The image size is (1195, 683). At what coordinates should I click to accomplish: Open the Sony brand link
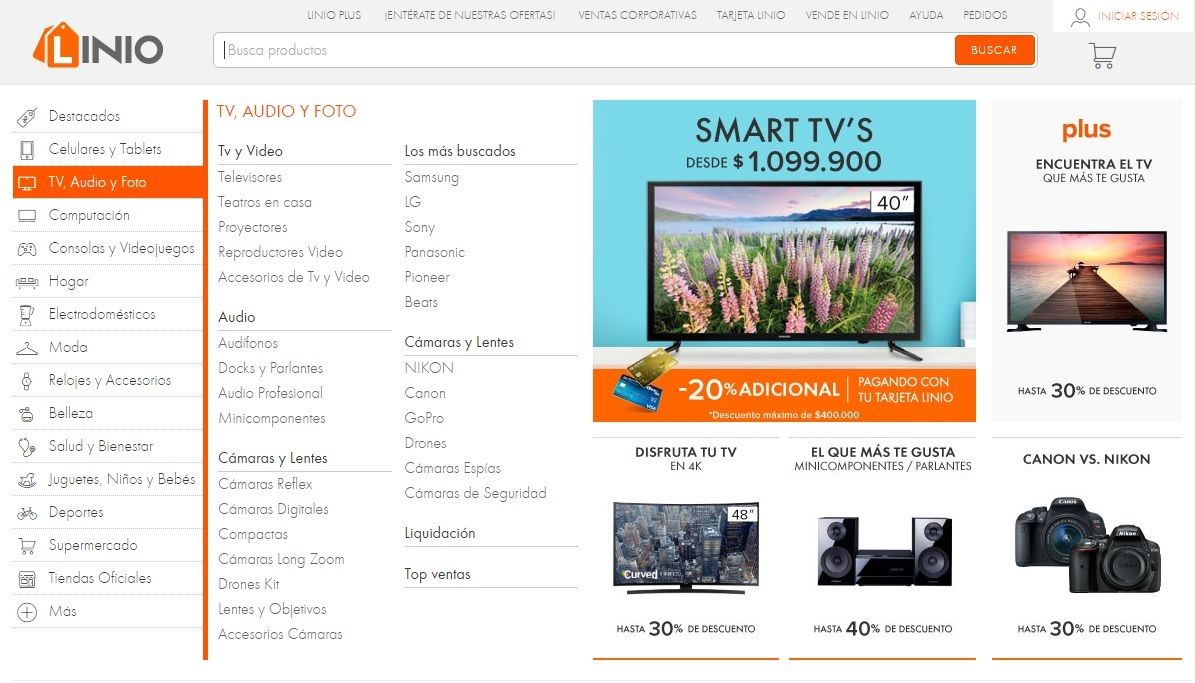click(419, 228)
